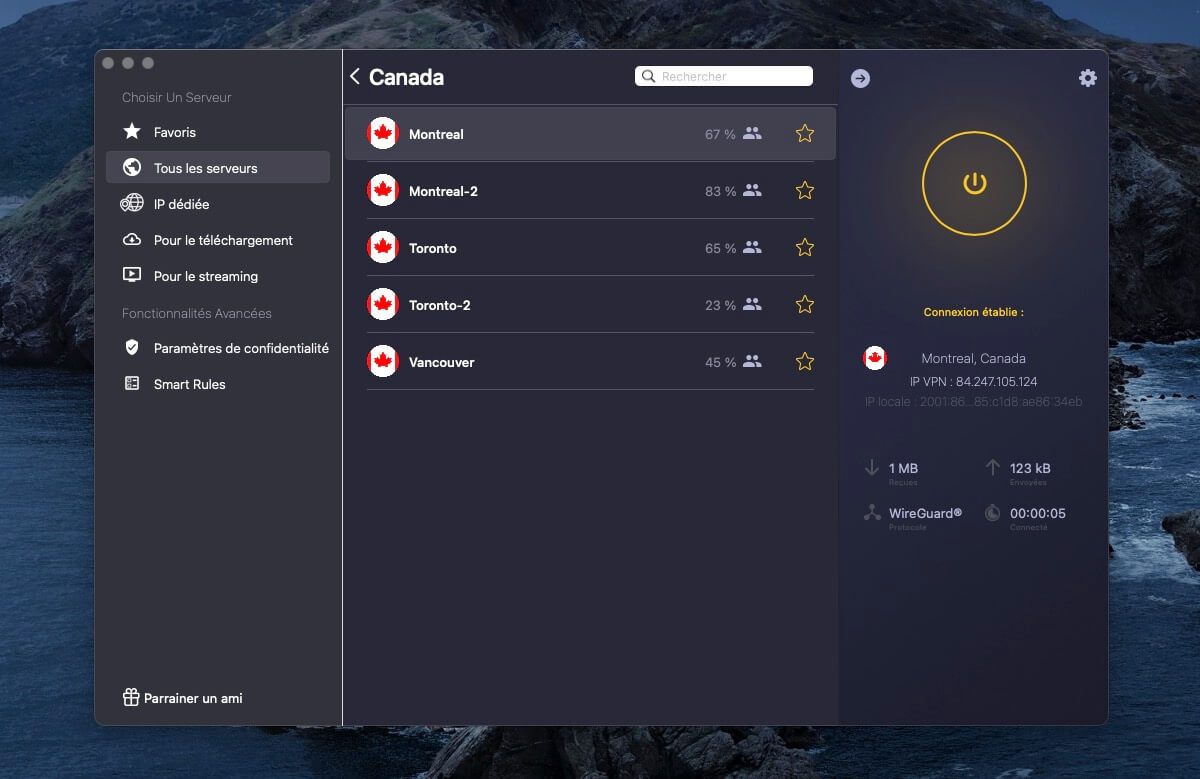The image size is (1200, 779).
Task: Select the Favoris star icon in sidebar
Action: (131, 131)
